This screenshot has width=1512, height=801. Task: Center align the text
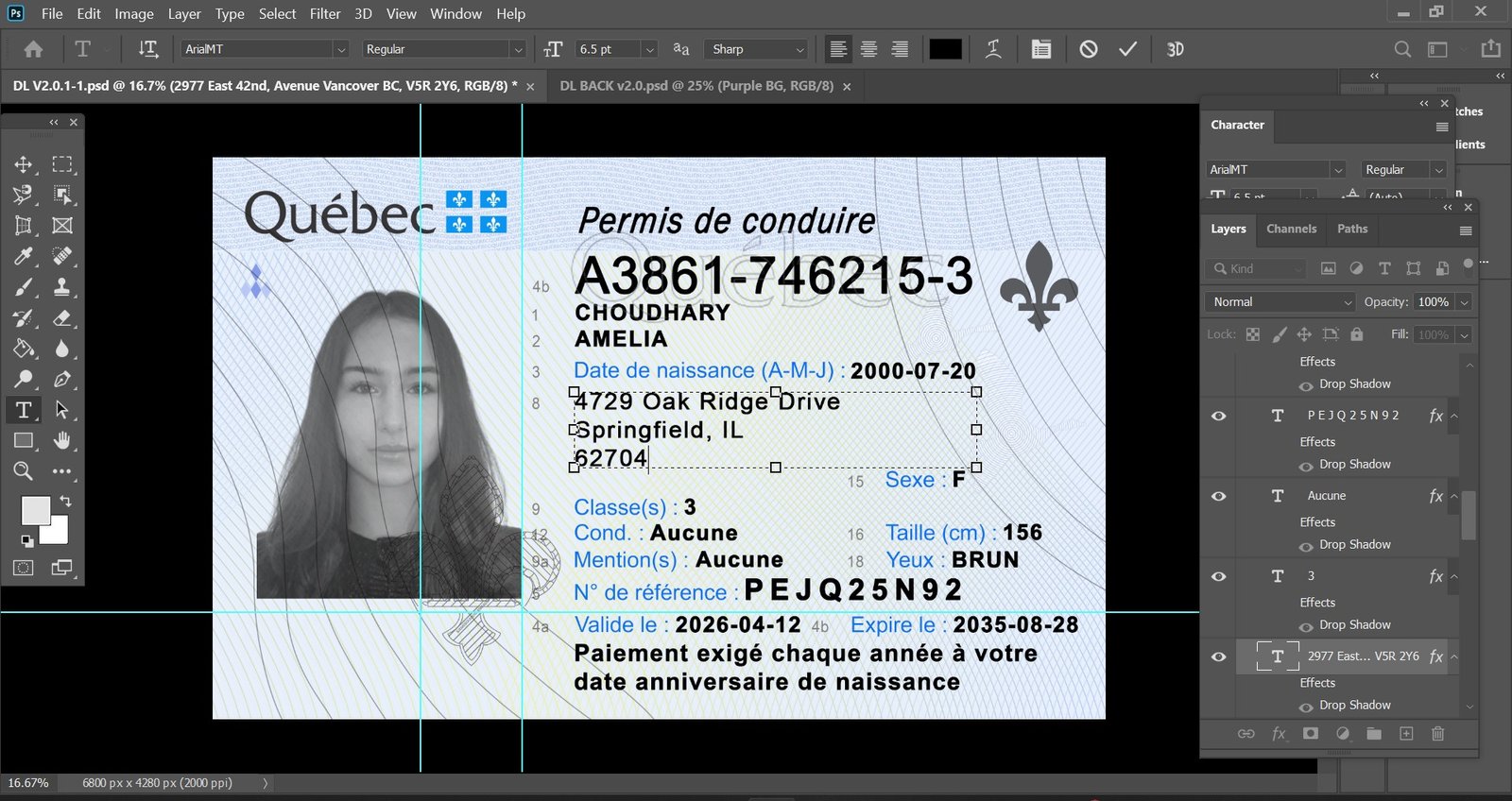tap(869, 49)
